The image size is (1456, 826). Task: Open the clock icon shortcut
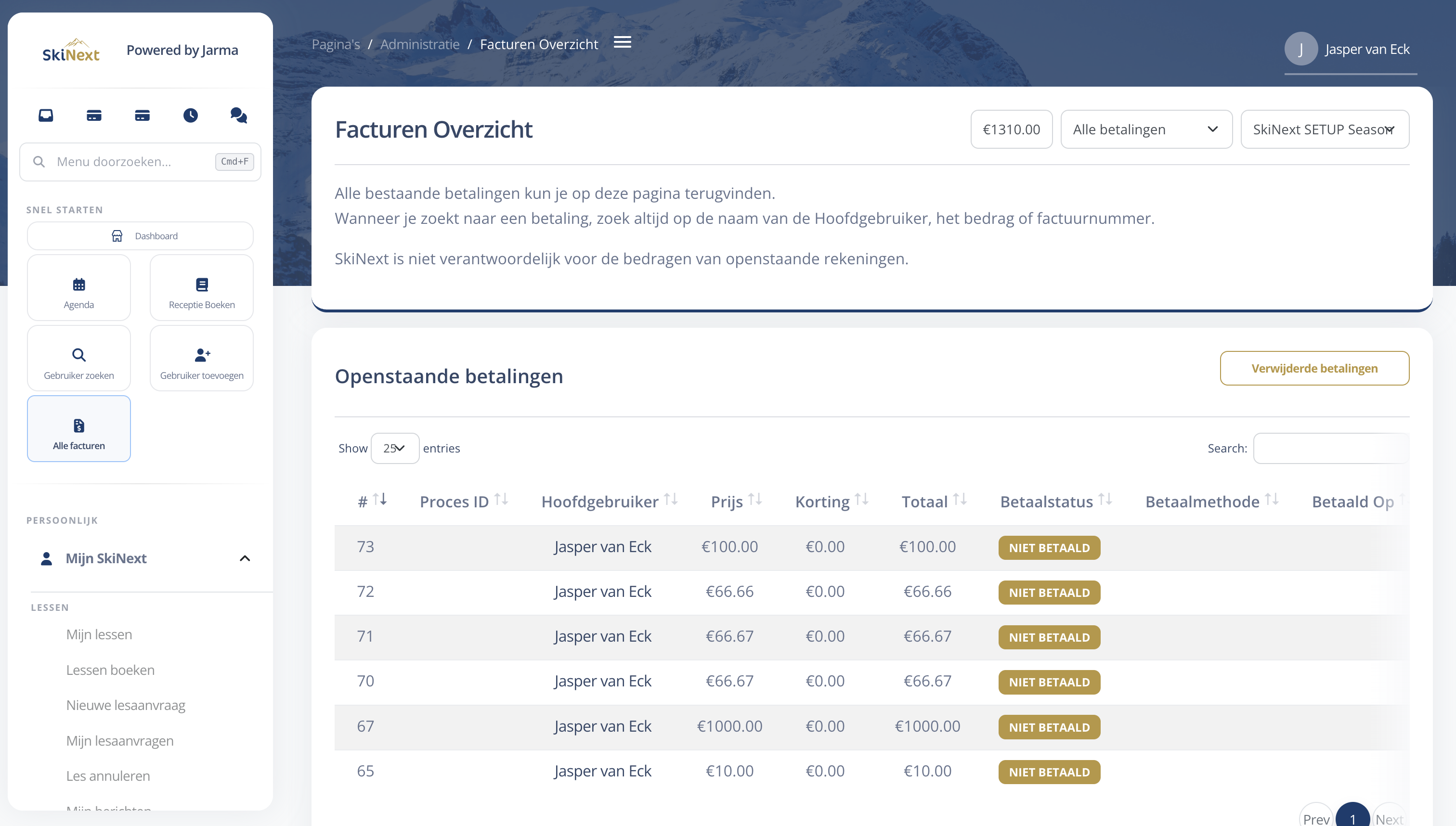[191, 115]
